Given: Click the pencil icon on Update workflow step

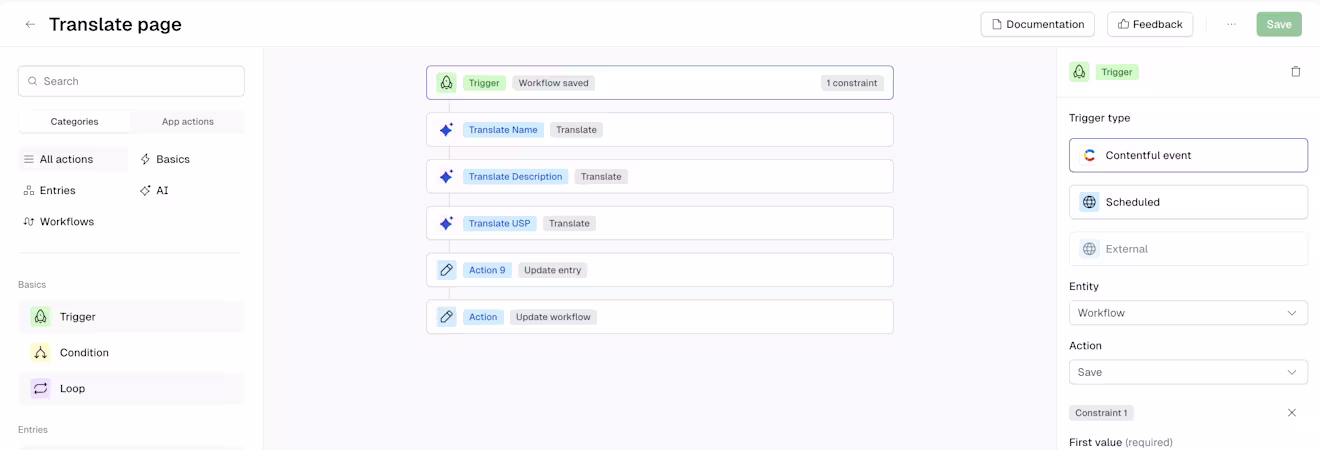Looking at the screenshot, I should pyautogui.click(x=447, y=317).
